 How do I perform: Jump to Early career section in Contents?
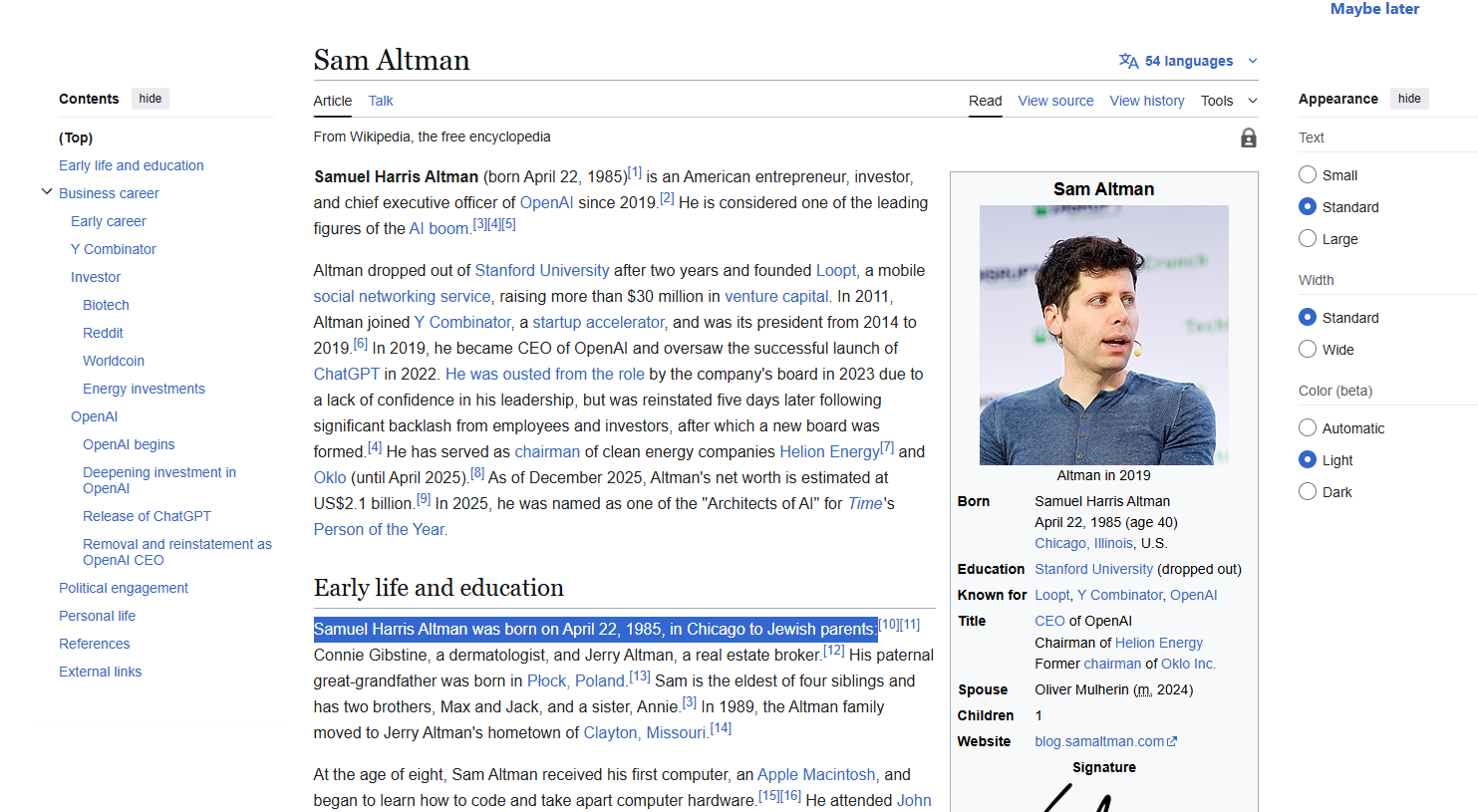pyautogui.click(x=109, y=221)
